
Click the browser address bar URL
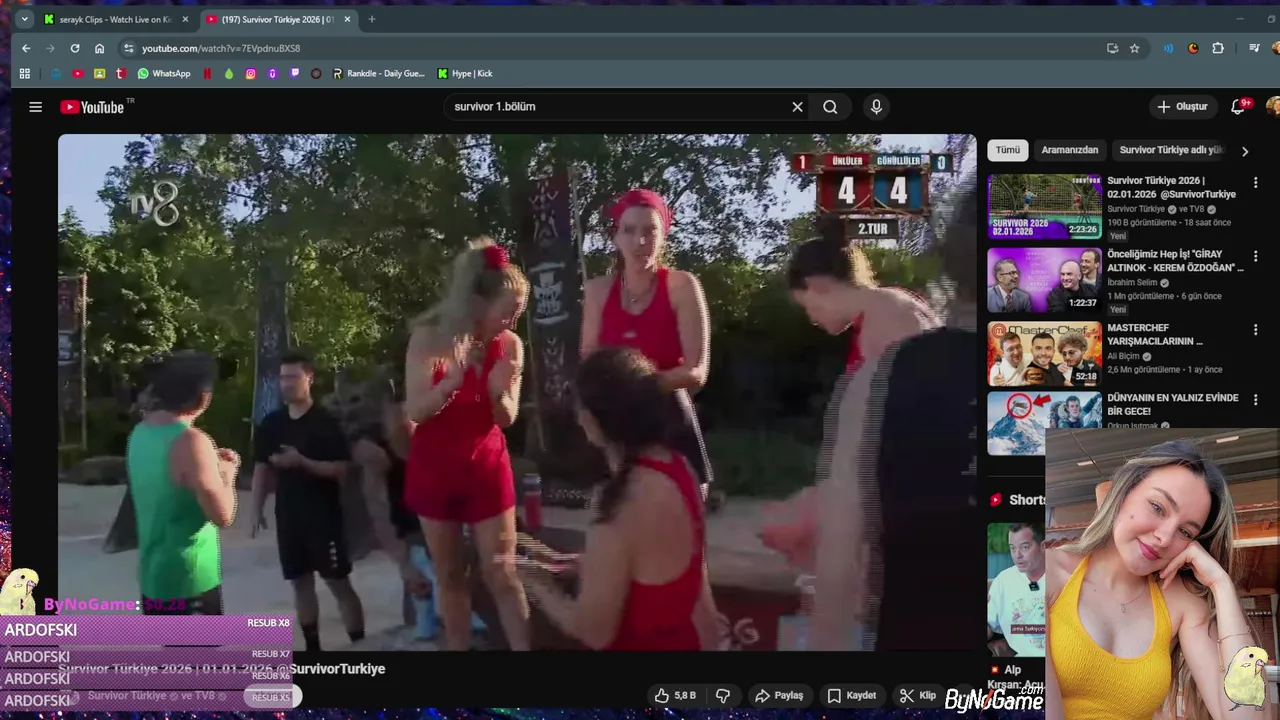click(221, 48)
